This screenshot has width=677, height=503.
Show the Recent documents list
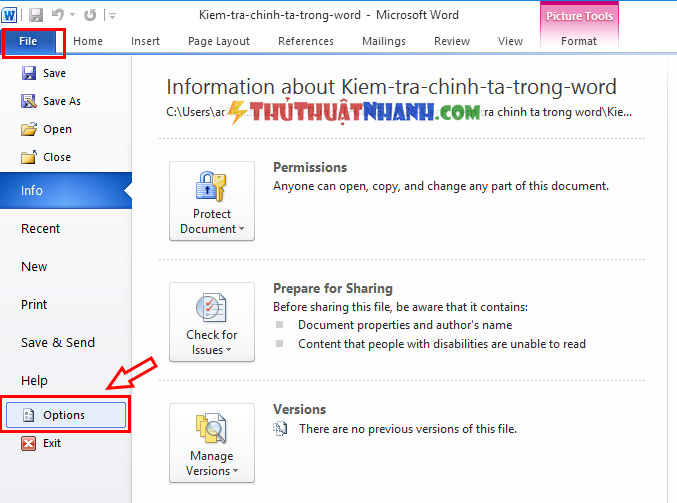(x=41, y=228)
